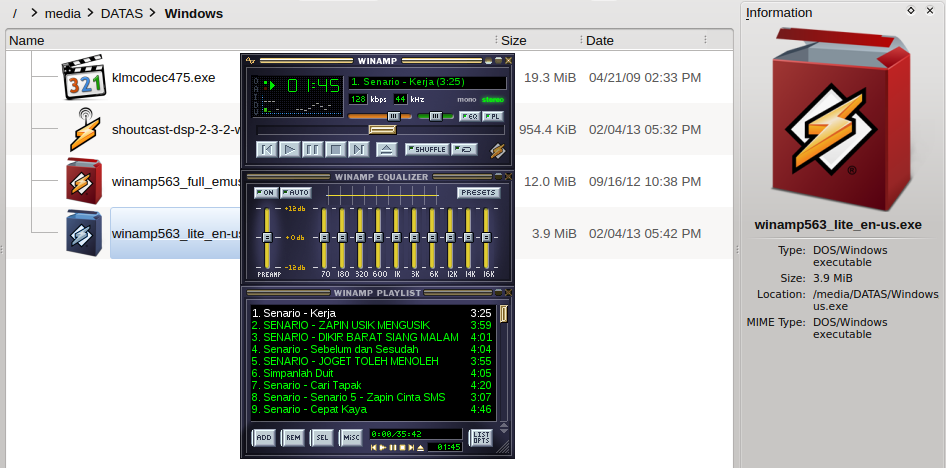
Task: Click mini previous button in playlist window
Action: pos(374,447)
